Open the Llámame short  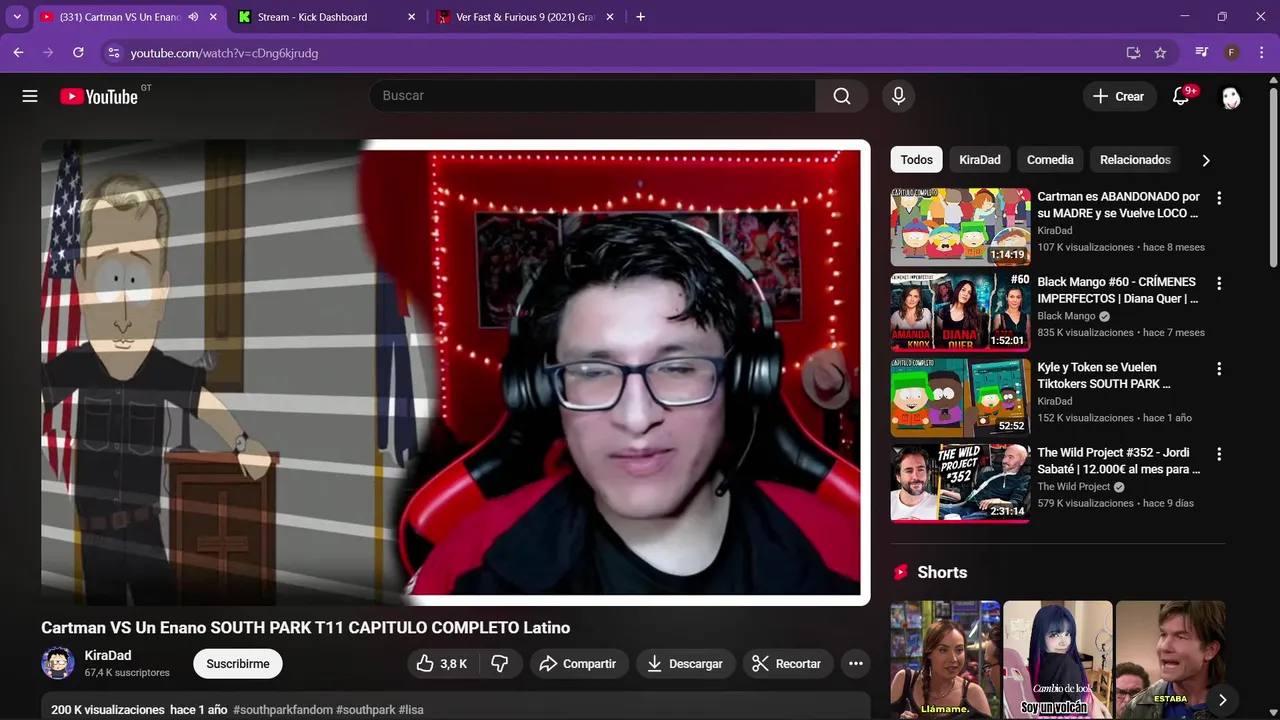coord(945,660)
